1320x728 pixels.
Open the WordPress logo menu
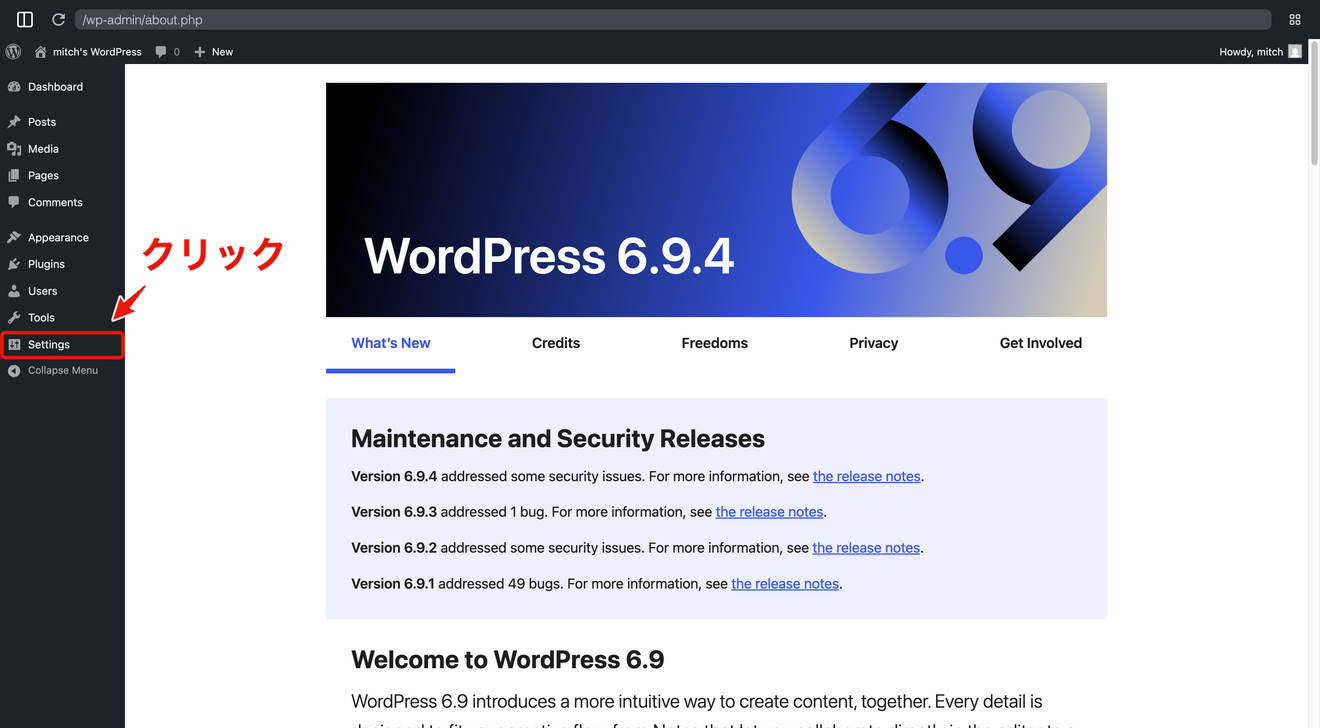(x=13, y=51)
